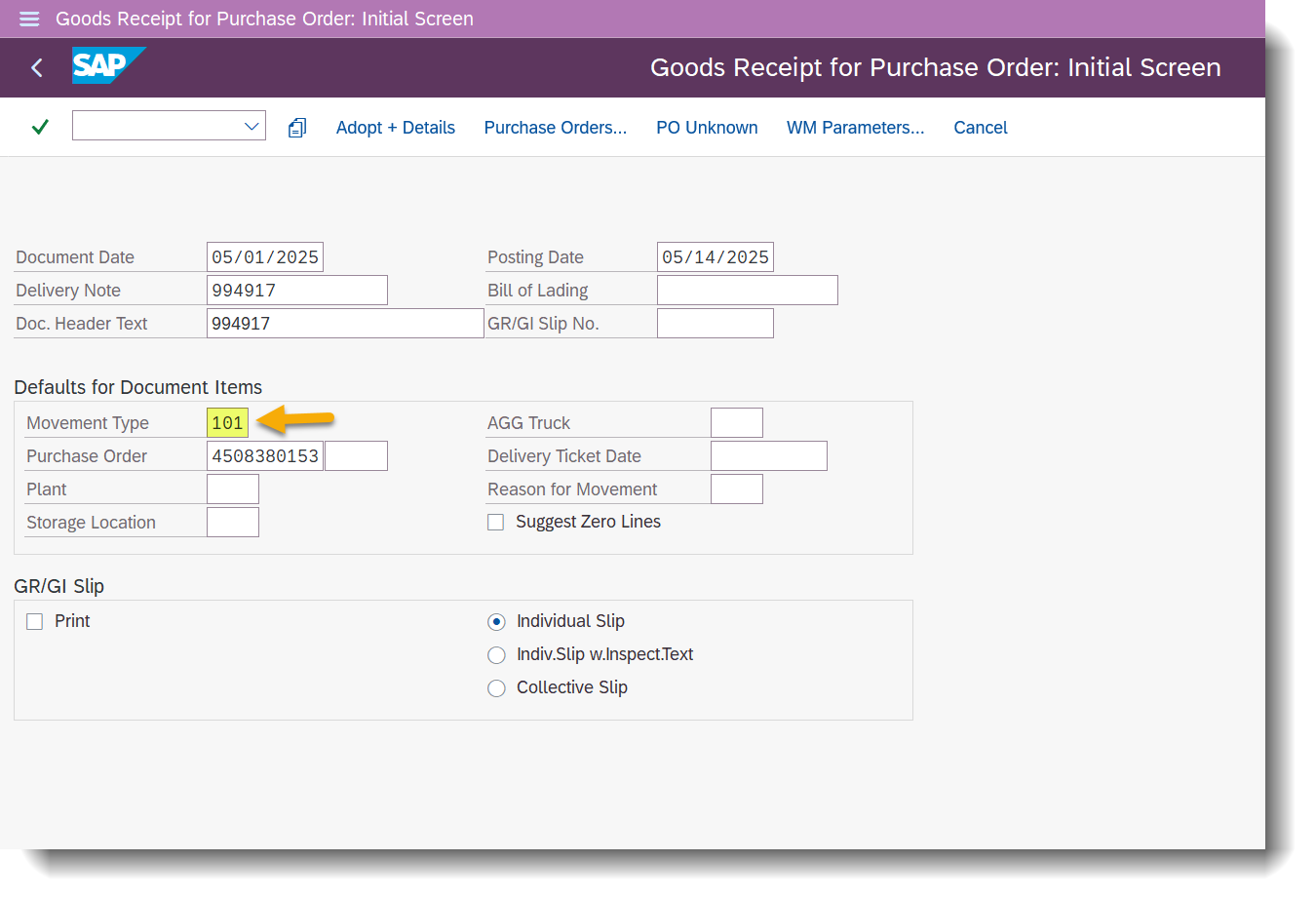Enable the Print checkbox
Viewport: 1316px width, 900px height.
(34, 621)
